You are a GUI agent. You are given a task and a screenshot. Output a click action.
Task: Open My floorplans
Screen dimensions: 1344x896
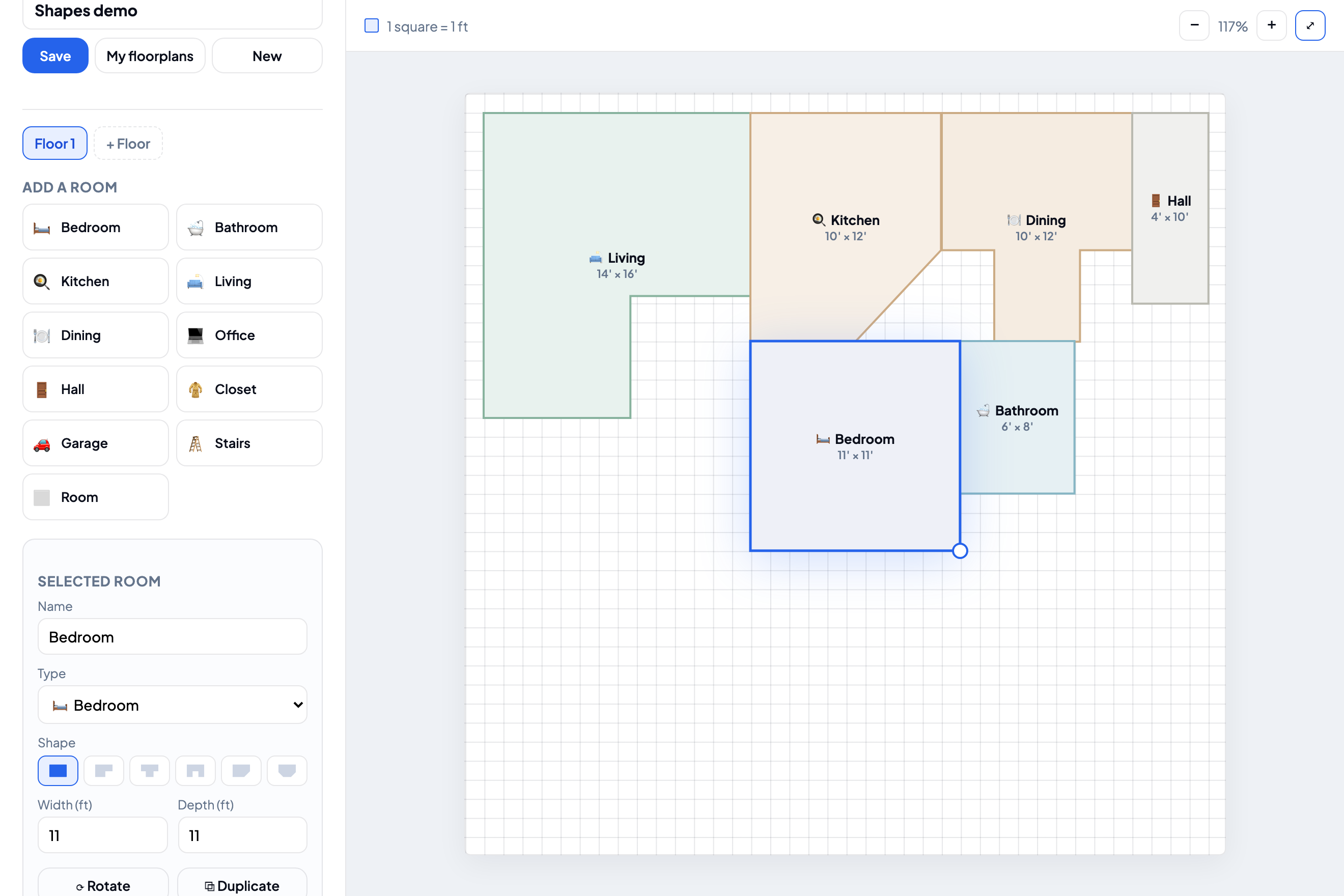coord(150,56)
